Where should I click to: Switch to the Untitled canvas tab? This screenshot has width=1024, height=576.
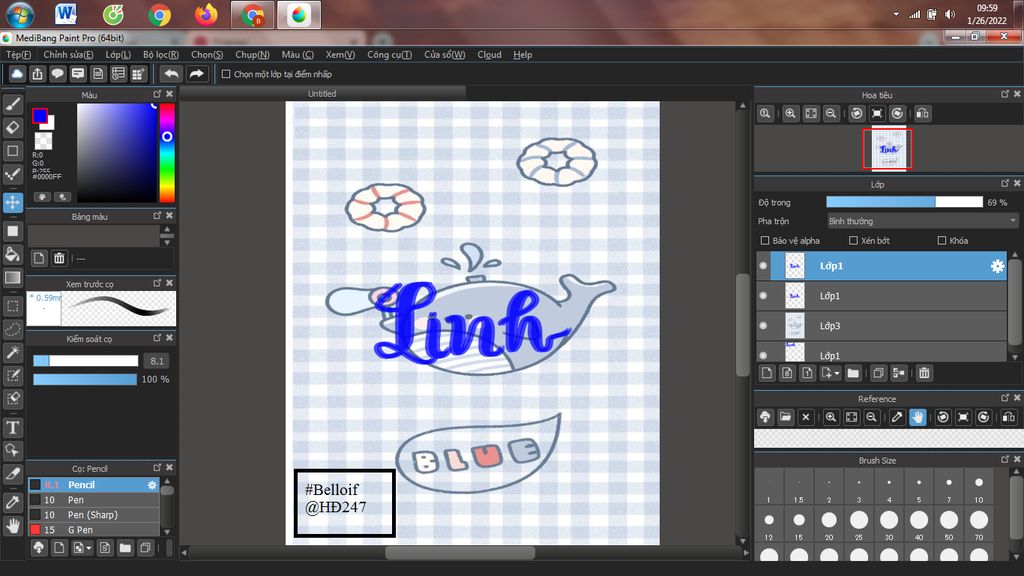[x=323, y=93]
